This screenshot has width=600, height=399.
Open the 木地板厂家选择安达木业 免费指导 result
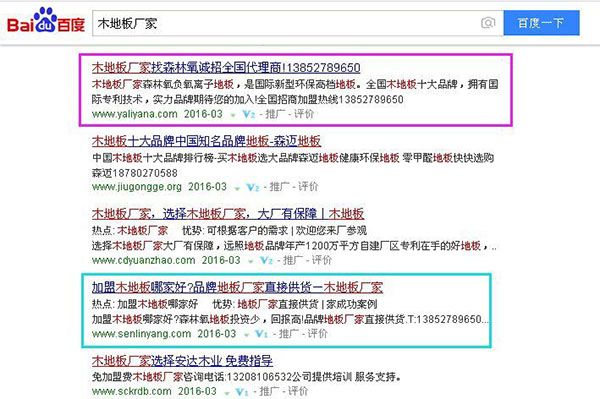click(x=182, y=361)
